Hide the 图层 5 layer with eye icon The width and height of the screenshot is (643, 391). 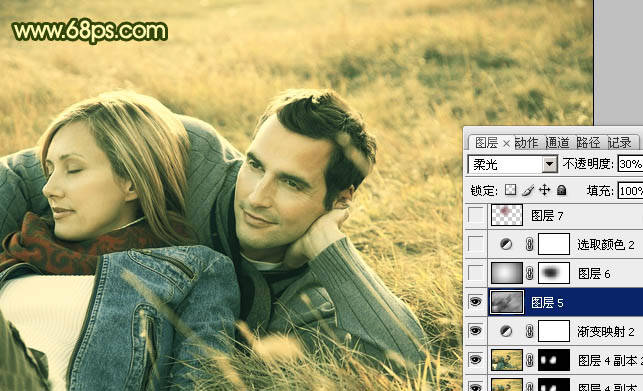click(476, 302)
